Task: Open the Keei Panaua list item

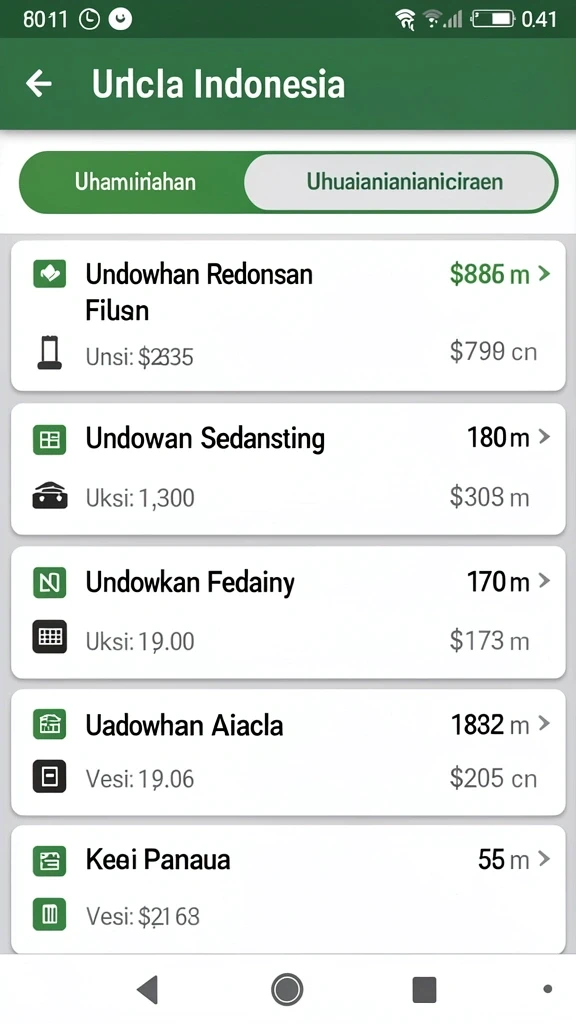Action: click(288, 889)
